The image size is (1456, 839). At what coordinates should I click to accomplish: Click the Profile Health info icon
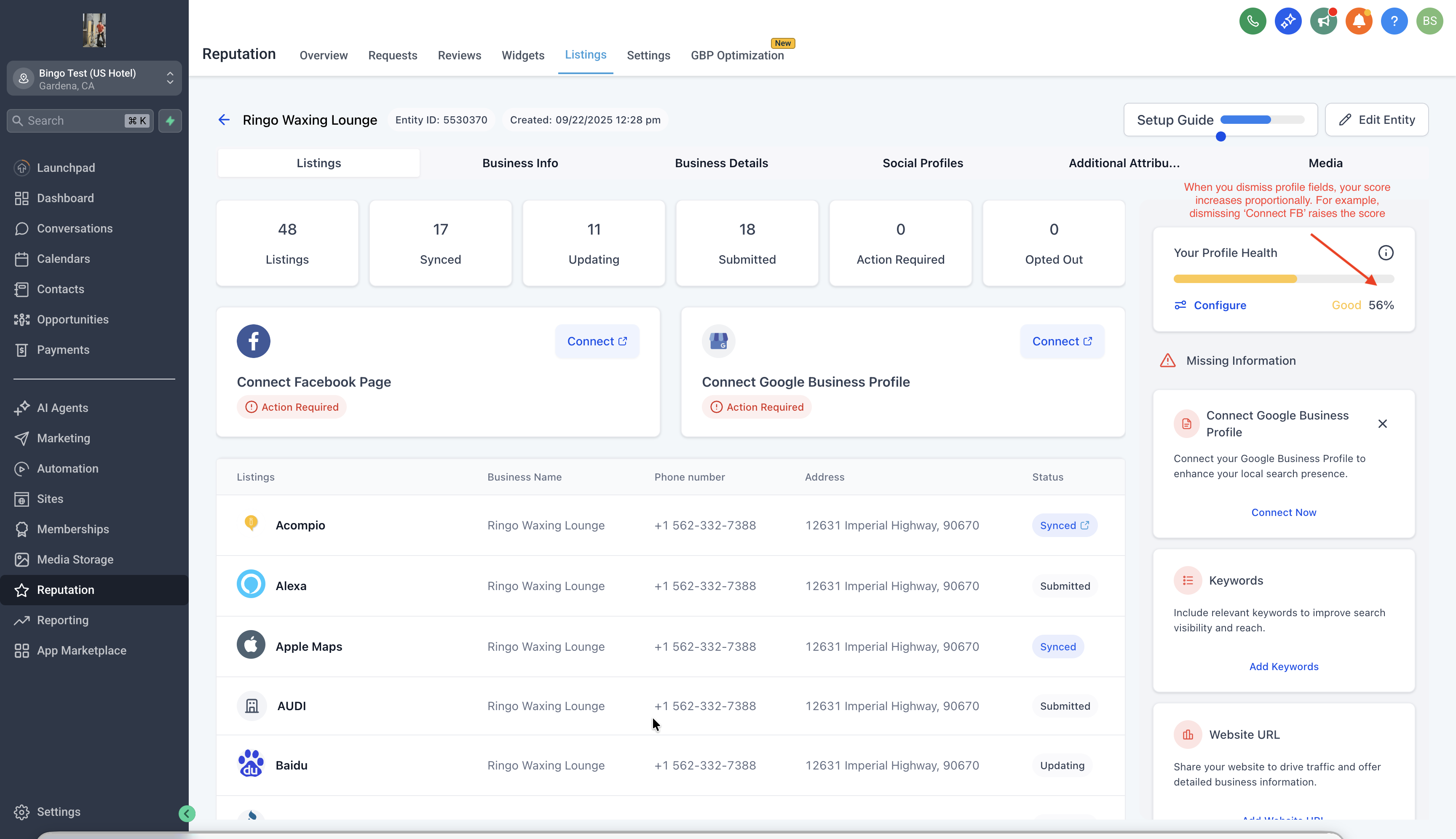[1386, 253]
